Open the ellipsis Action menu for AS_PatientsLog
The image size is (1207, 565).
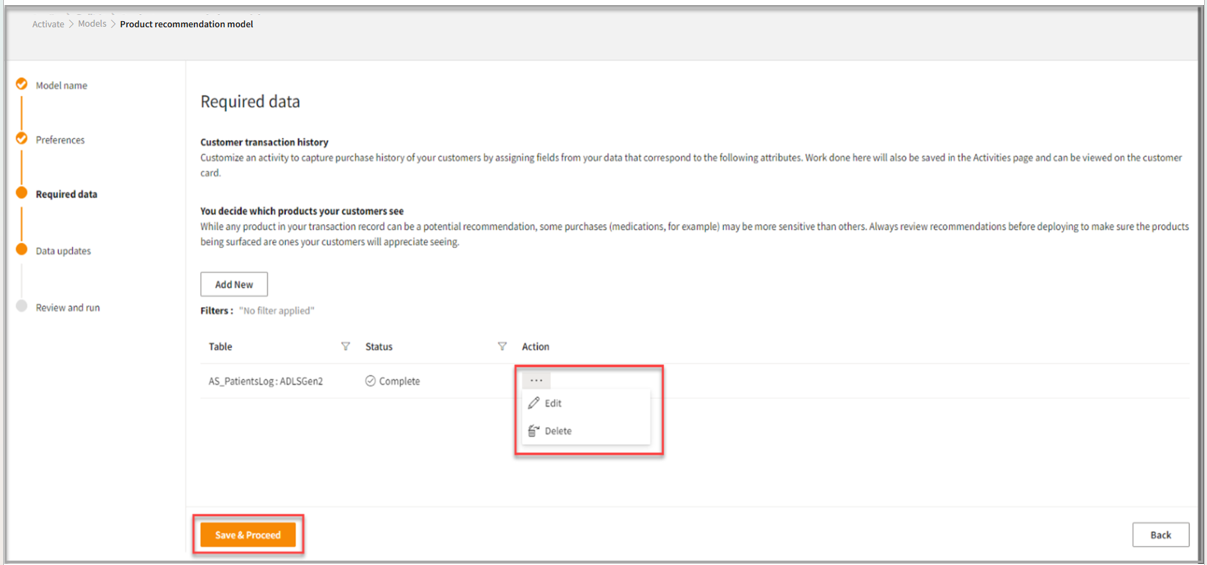tap(536, 380)
